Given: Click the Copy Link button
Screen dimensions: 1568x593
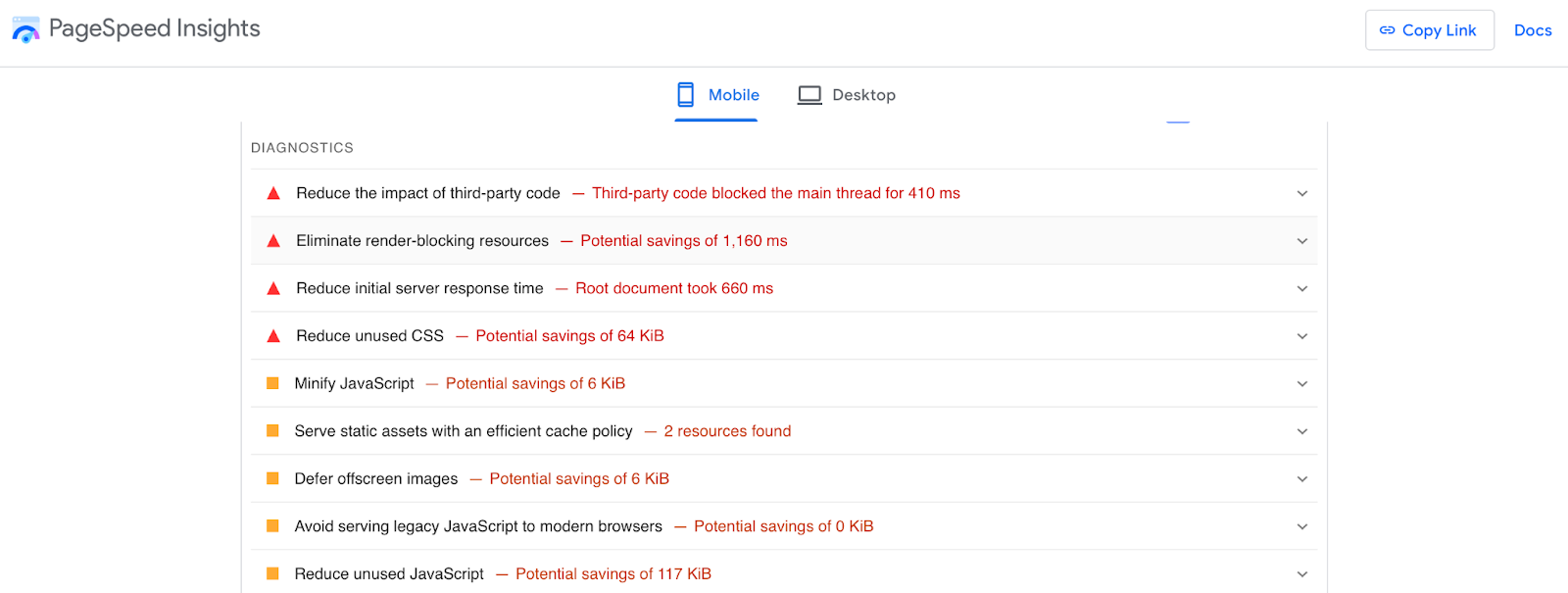Looking at the screenshot, I should pyautogui.click(x=1429, y=30).
